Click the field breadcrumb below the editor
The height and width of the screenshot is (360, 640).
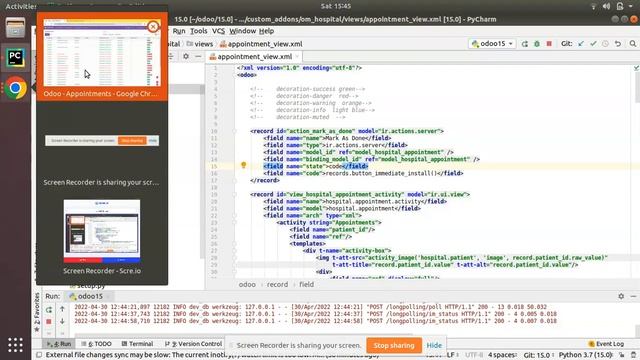(x=306, y=284)
